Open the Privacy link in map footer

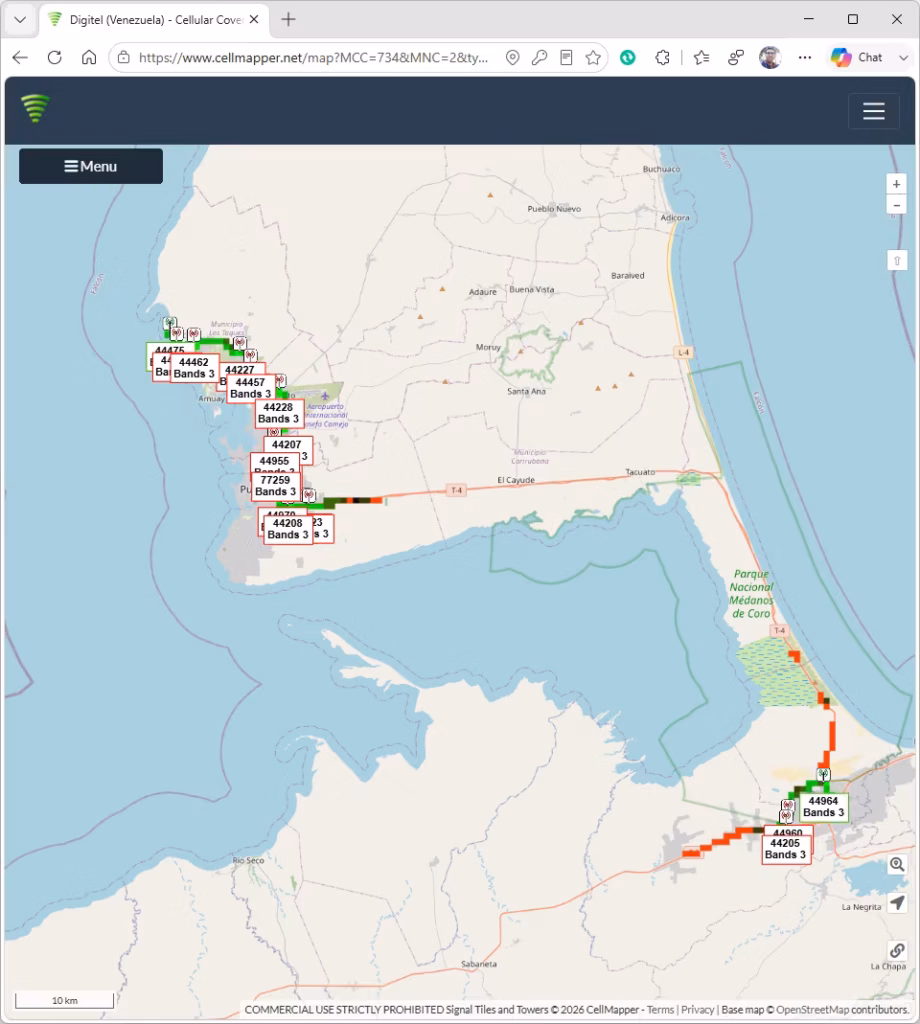[x=697, y=1010]
